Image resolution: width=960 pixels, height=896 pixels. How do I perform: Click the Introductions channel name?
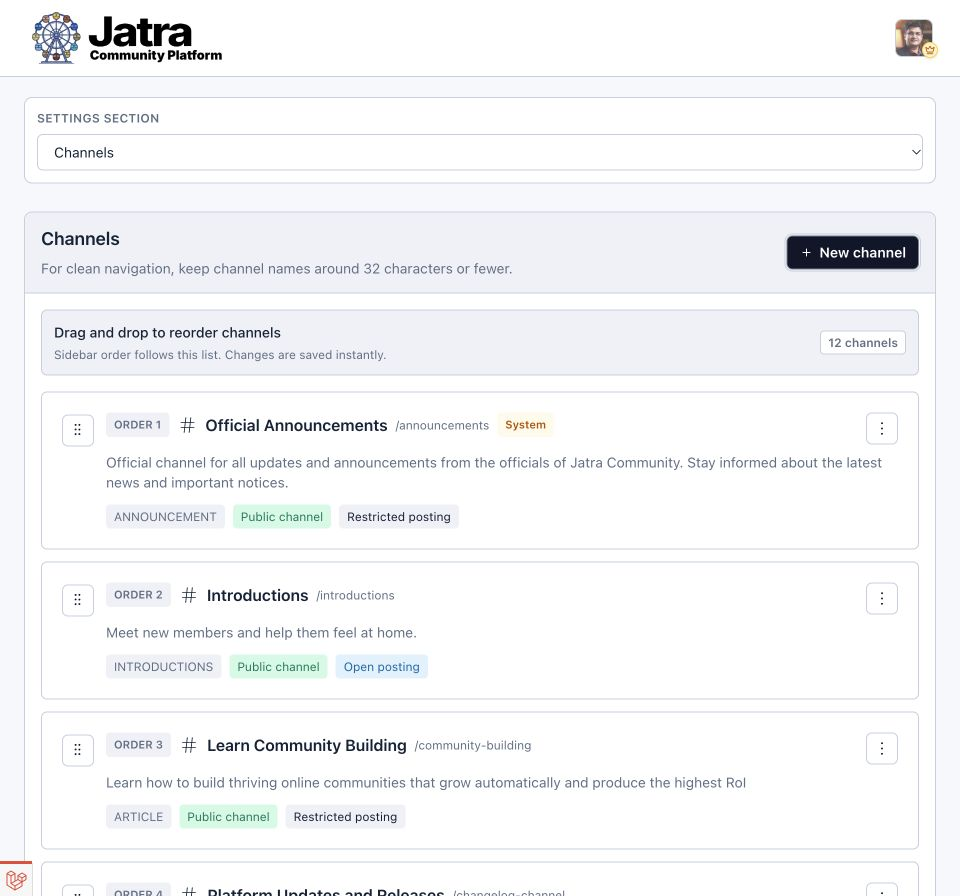click(258, 595)
